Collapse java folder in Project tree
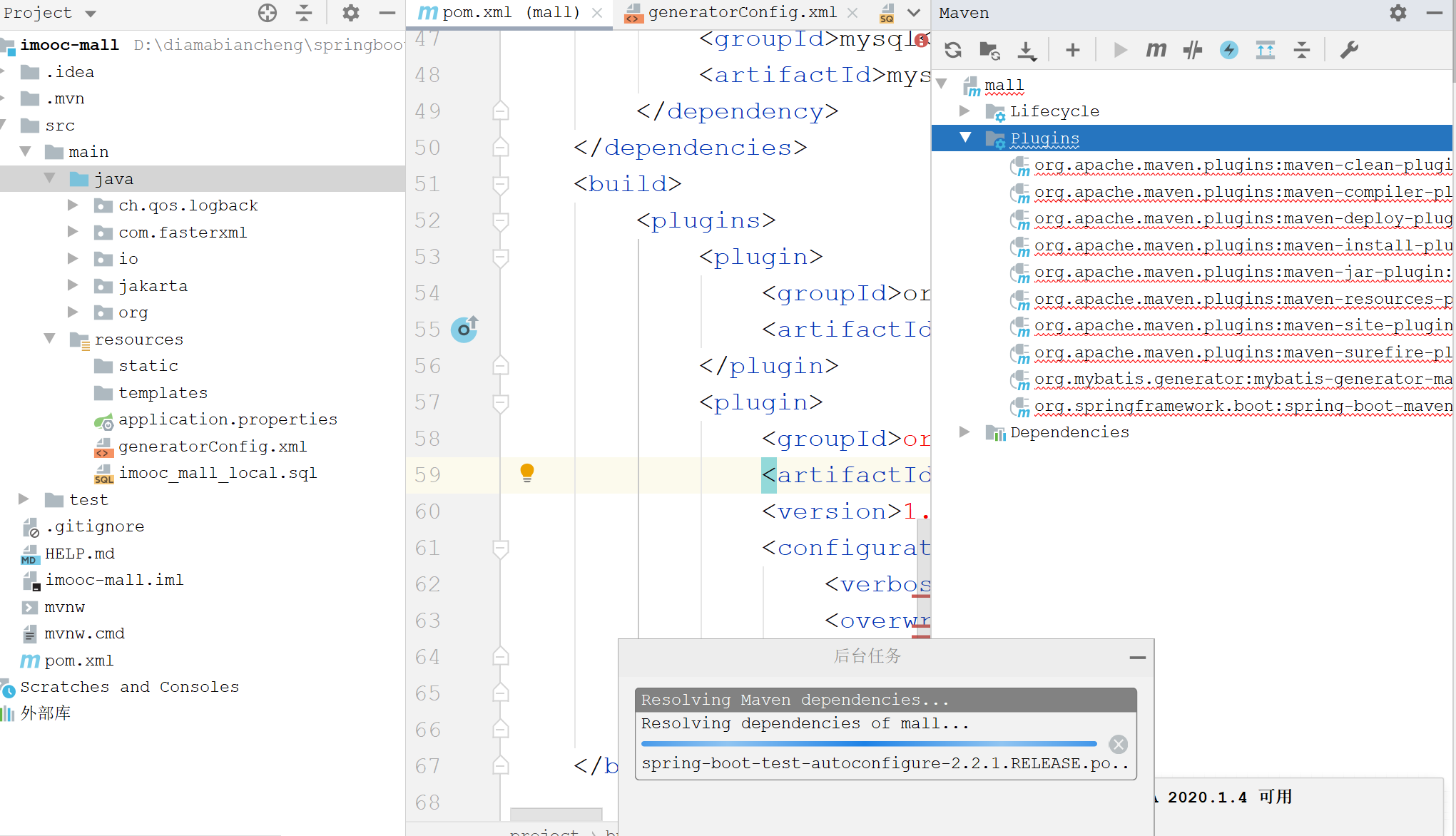This screenshot has width=1456, height=836. (50, 178)
